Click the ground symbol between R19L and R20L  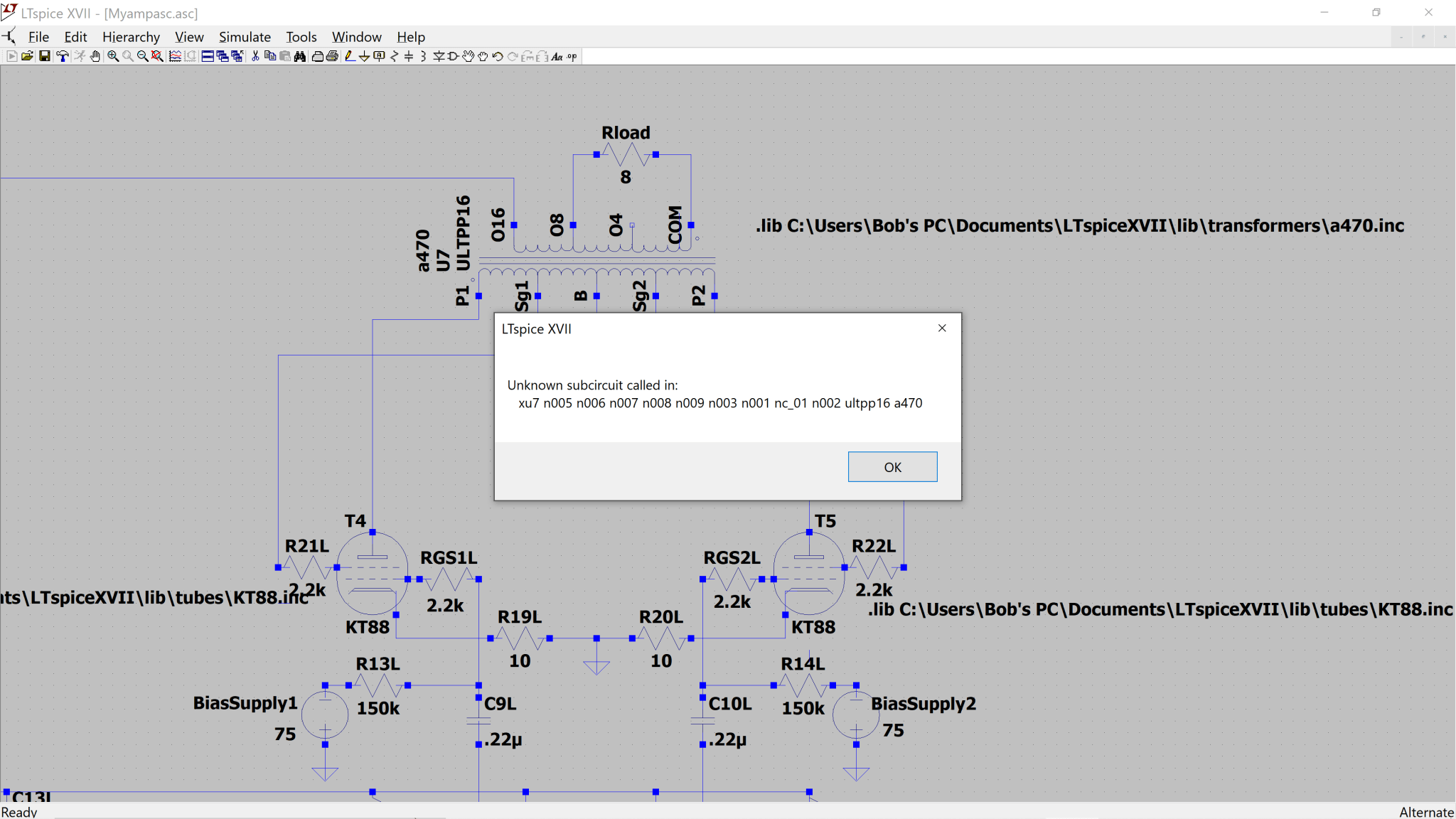(596, 658)
